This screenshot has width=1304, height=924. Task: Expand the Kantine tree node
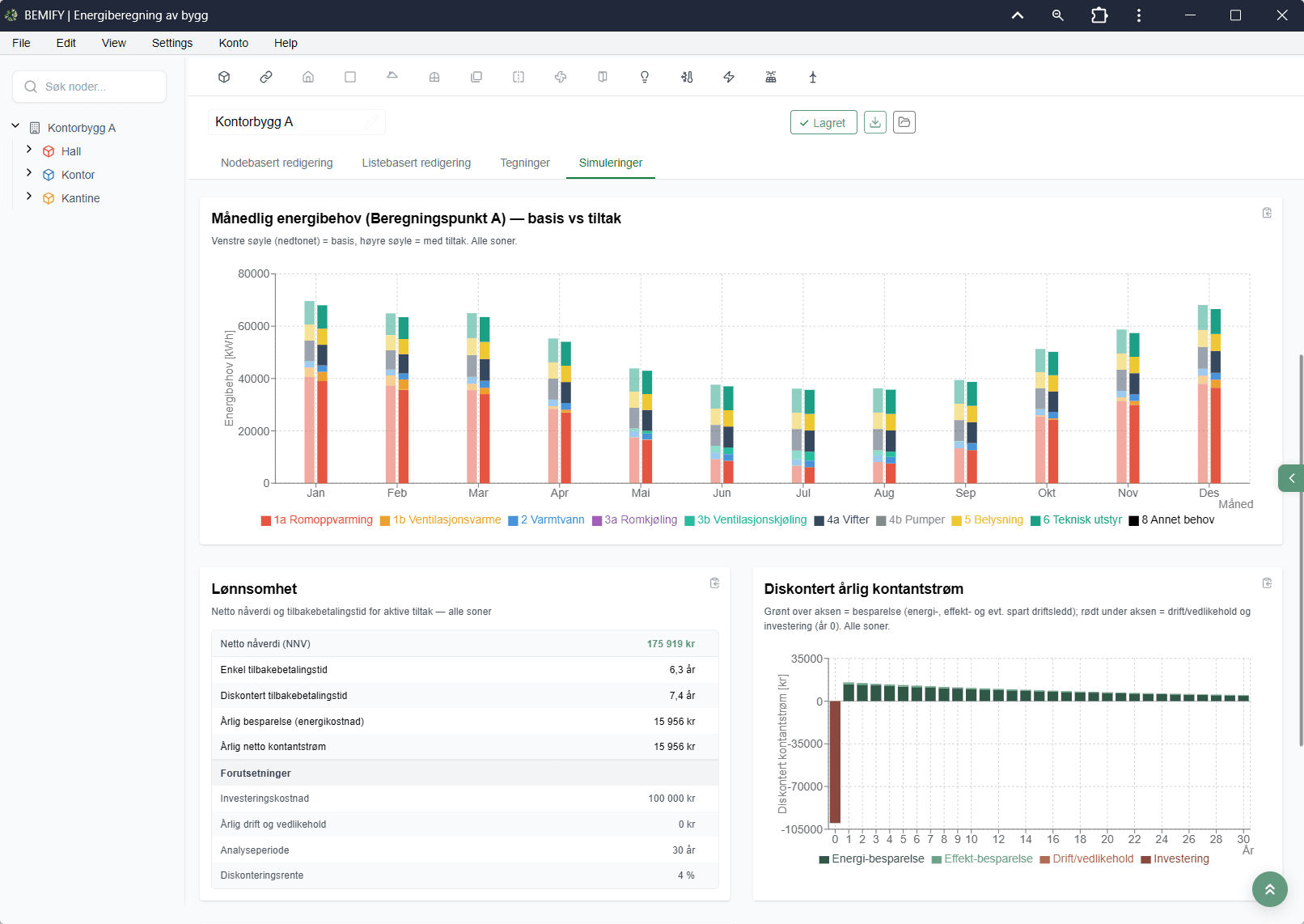pyautogui.click(x=29, y=197)
